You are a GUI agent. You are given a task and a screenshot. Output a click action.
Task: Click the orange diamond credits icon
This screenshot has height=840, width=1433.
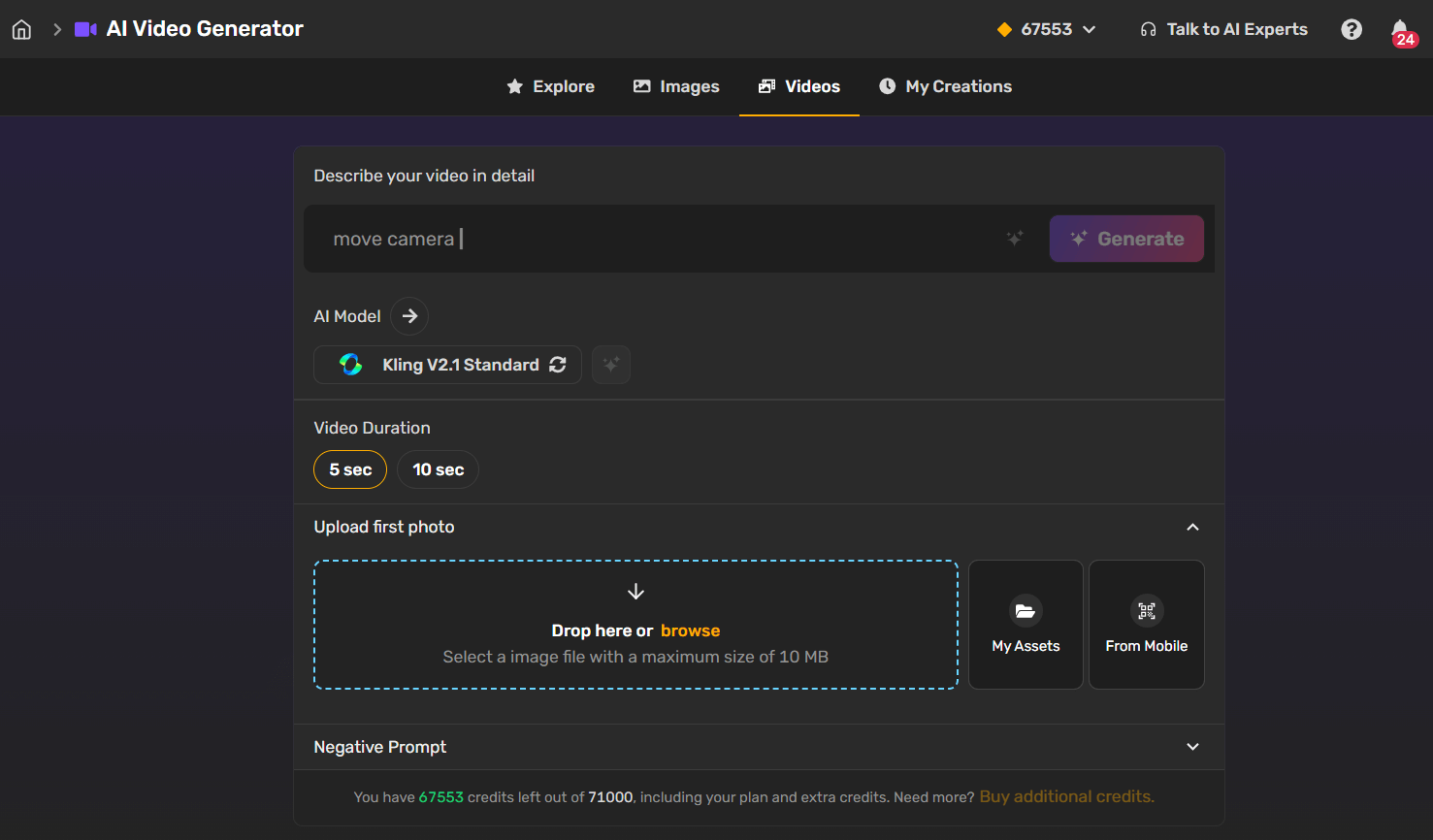1004,29
